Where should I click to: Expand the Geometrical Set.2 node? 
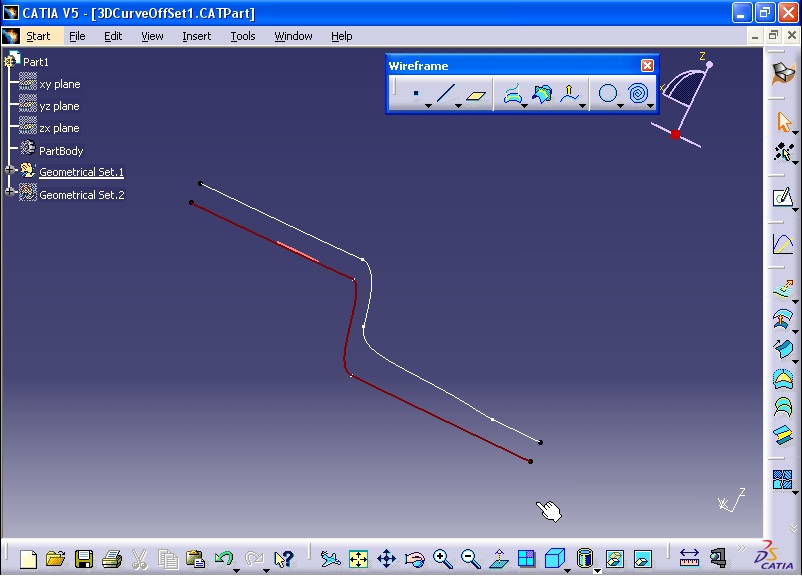click(9, 192)
